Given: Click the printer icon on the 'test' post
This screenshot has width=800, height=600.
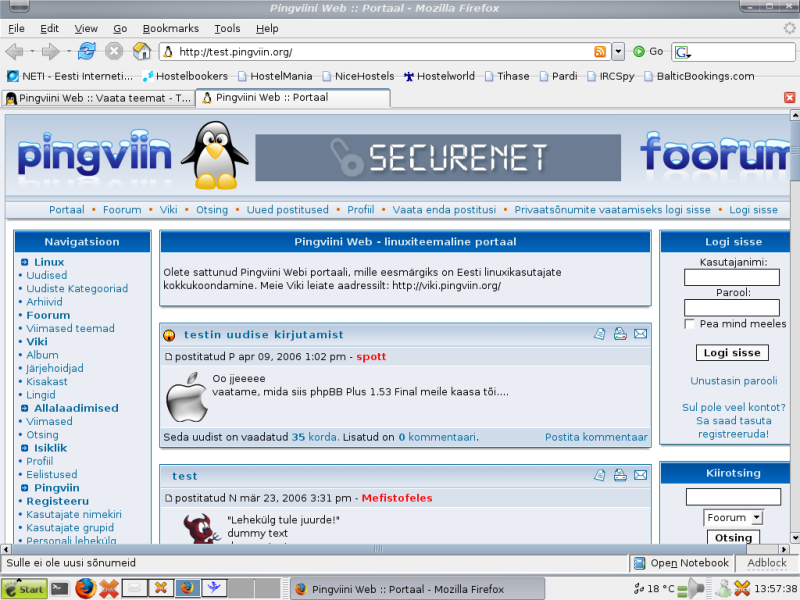Looking at the screenshot, I should pyautogui.click(x=620, y=475).
